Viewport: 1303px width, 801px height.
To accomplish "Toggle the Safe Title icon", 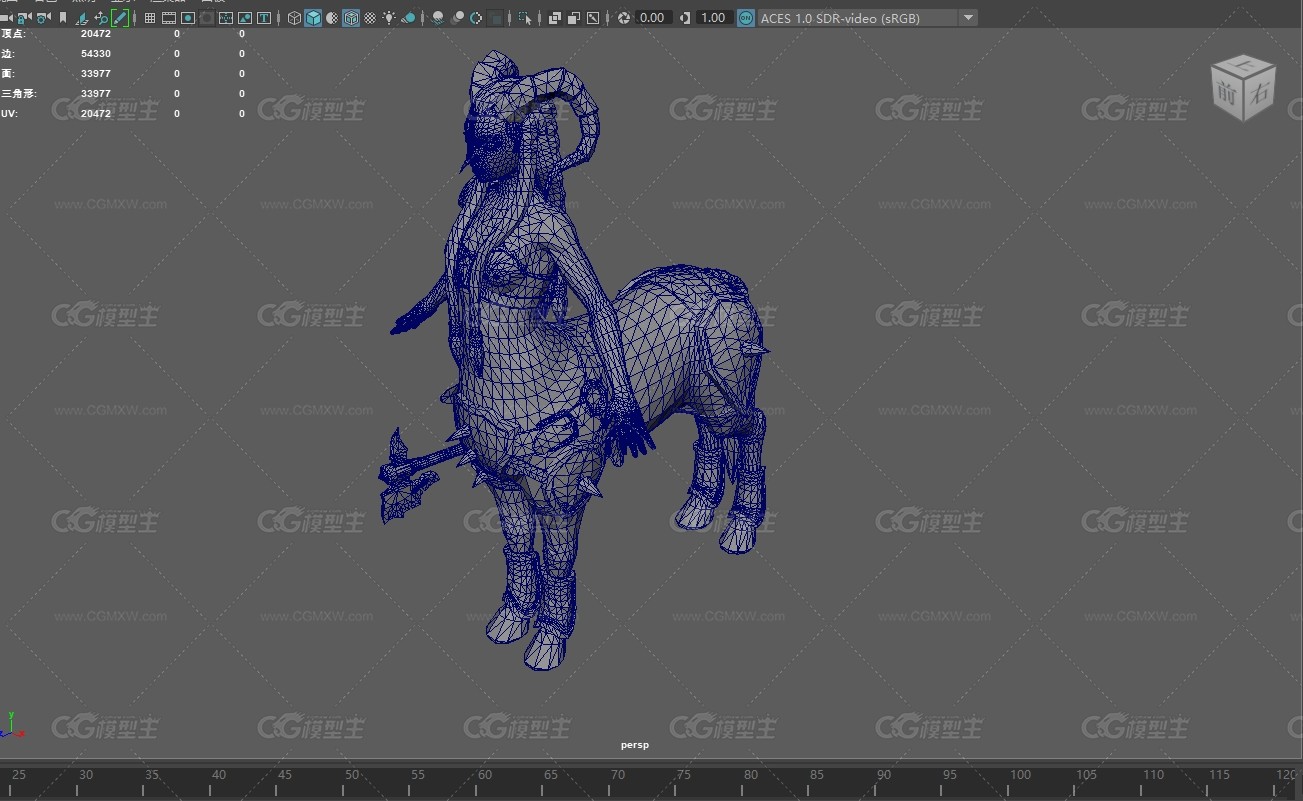I will pyautogui.click(x=263, y=18).
